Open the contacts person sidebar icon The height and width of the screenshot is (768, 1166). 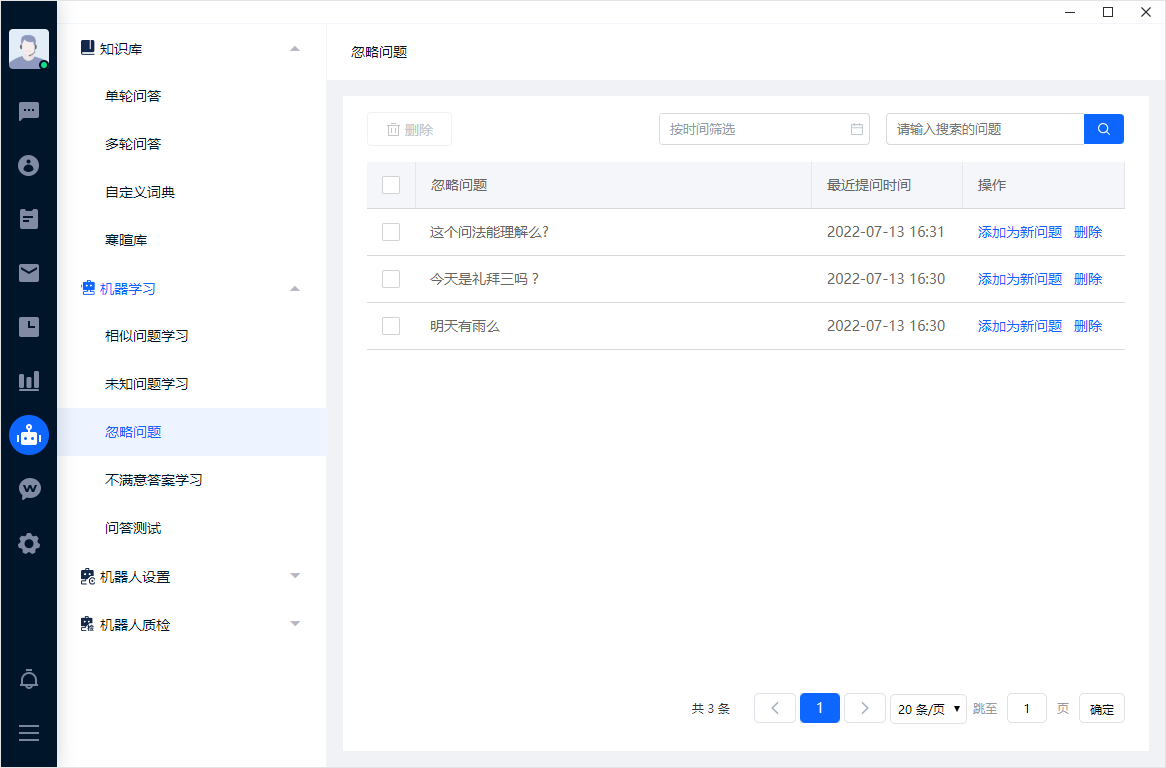[x=29, y=165]
